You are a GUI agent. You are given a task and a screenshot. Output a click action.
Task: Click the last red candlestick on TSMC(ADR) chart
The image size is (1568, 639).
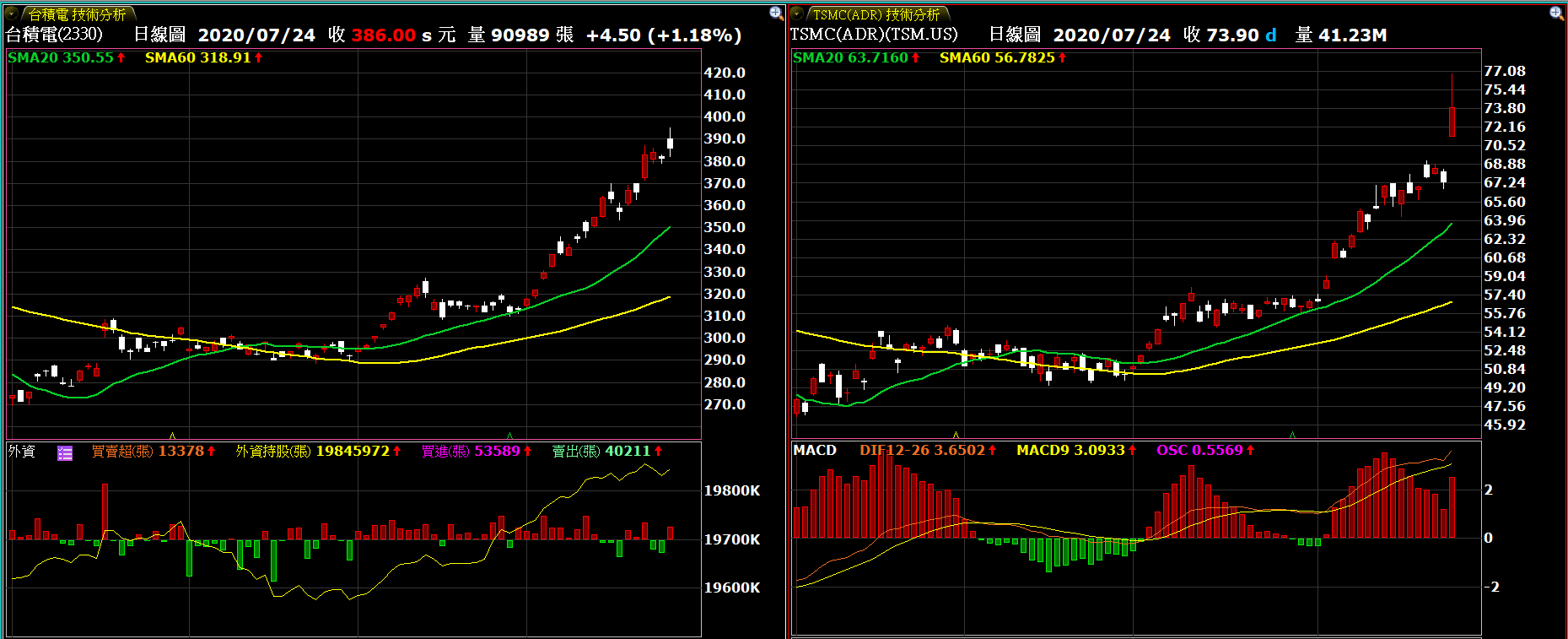(1452, 121)
